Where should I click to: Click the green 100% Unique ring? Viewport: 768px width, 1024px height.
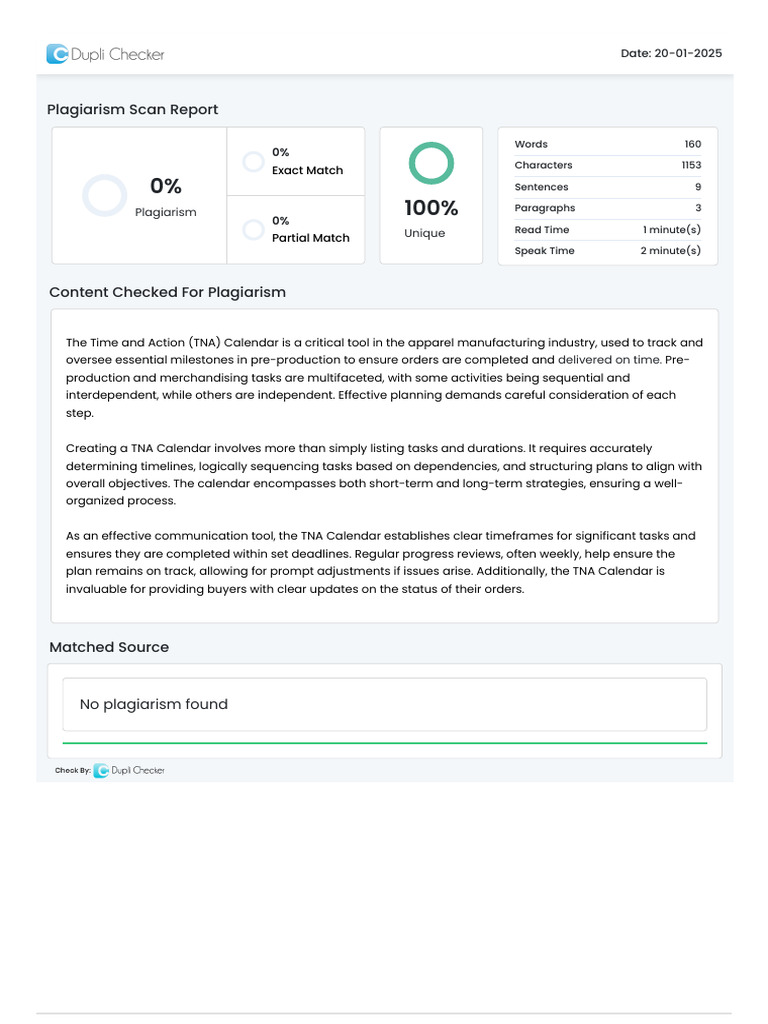pyautogui.click(x=431, y=163)
